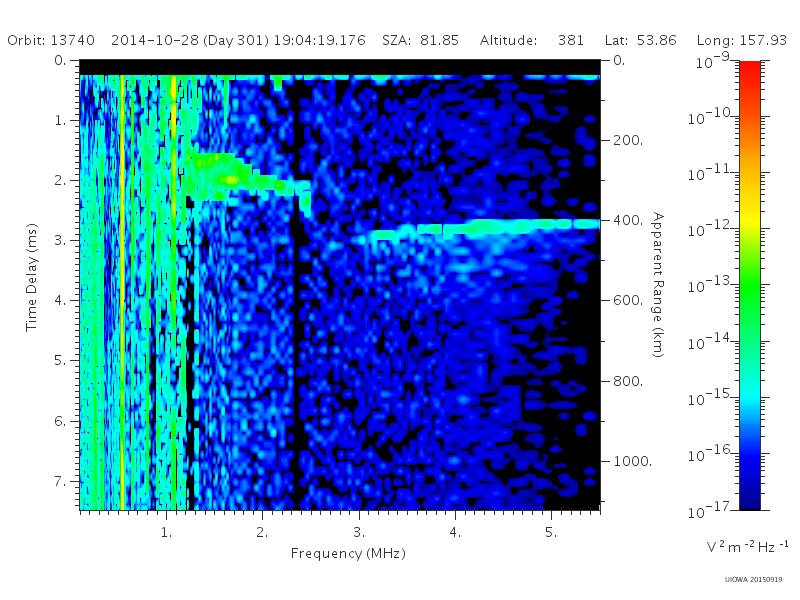
Task: Click the '10^-12' color scale label
Action: click(710, 230)
